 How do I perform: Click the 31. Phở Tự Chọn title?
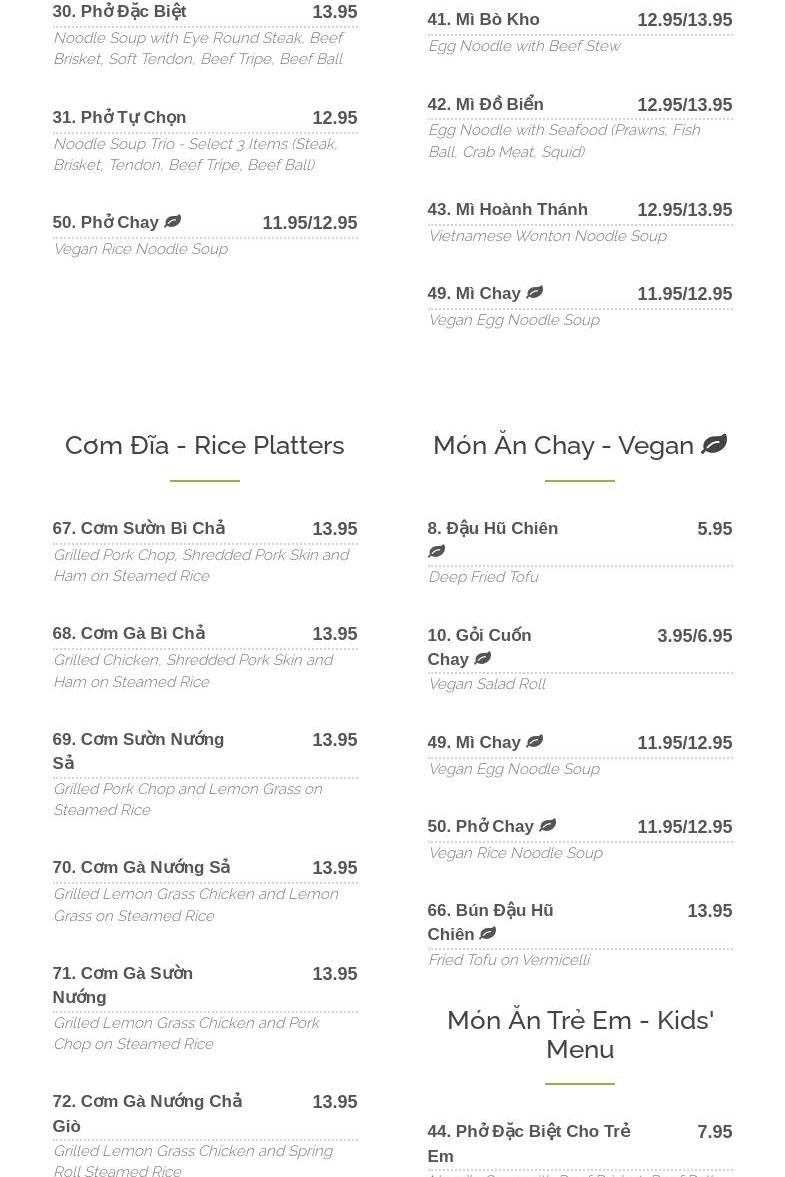[119, 118]
